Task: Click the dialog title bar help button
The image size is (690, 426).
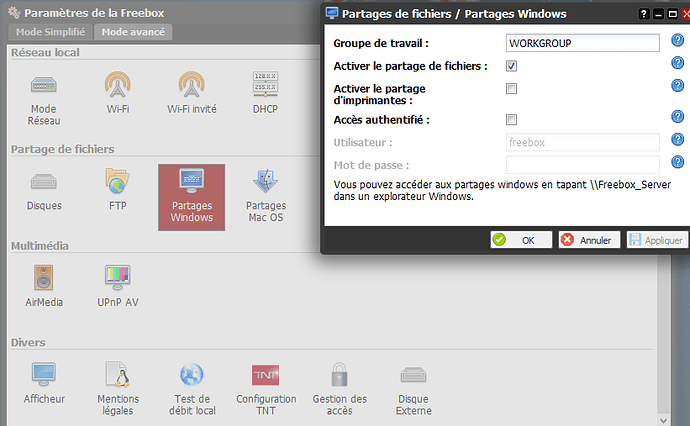Action: coord(643,14)
